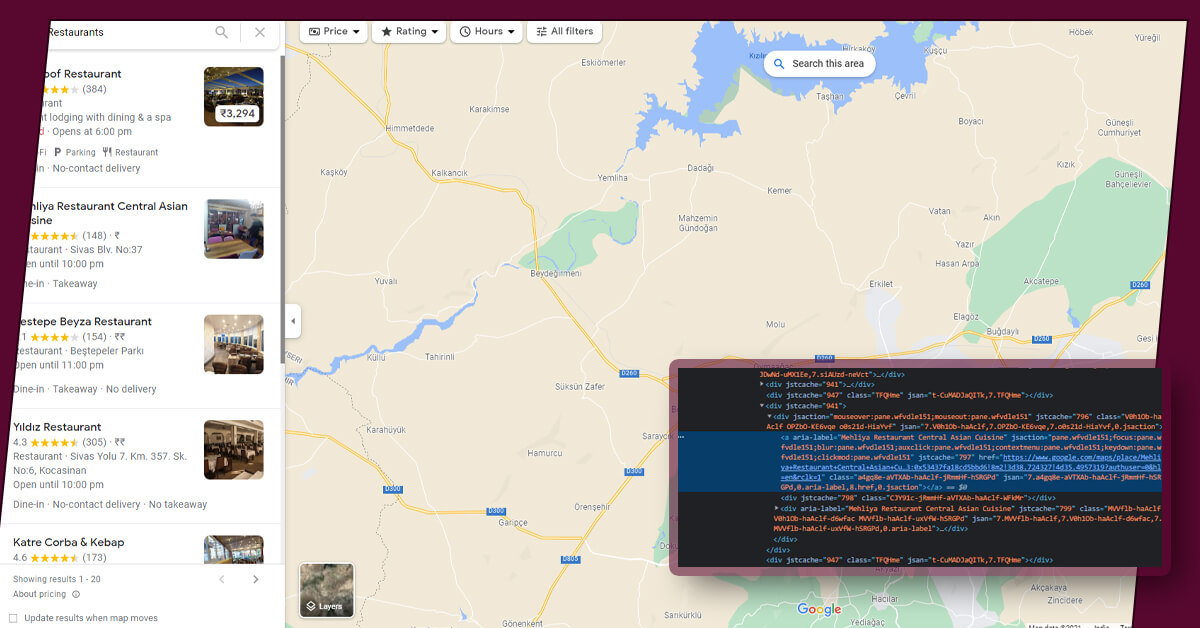This screenshot has width=1200, height=628.
Task: Open the Layers map type thumbnail
Action: click(x=326, y=590)
